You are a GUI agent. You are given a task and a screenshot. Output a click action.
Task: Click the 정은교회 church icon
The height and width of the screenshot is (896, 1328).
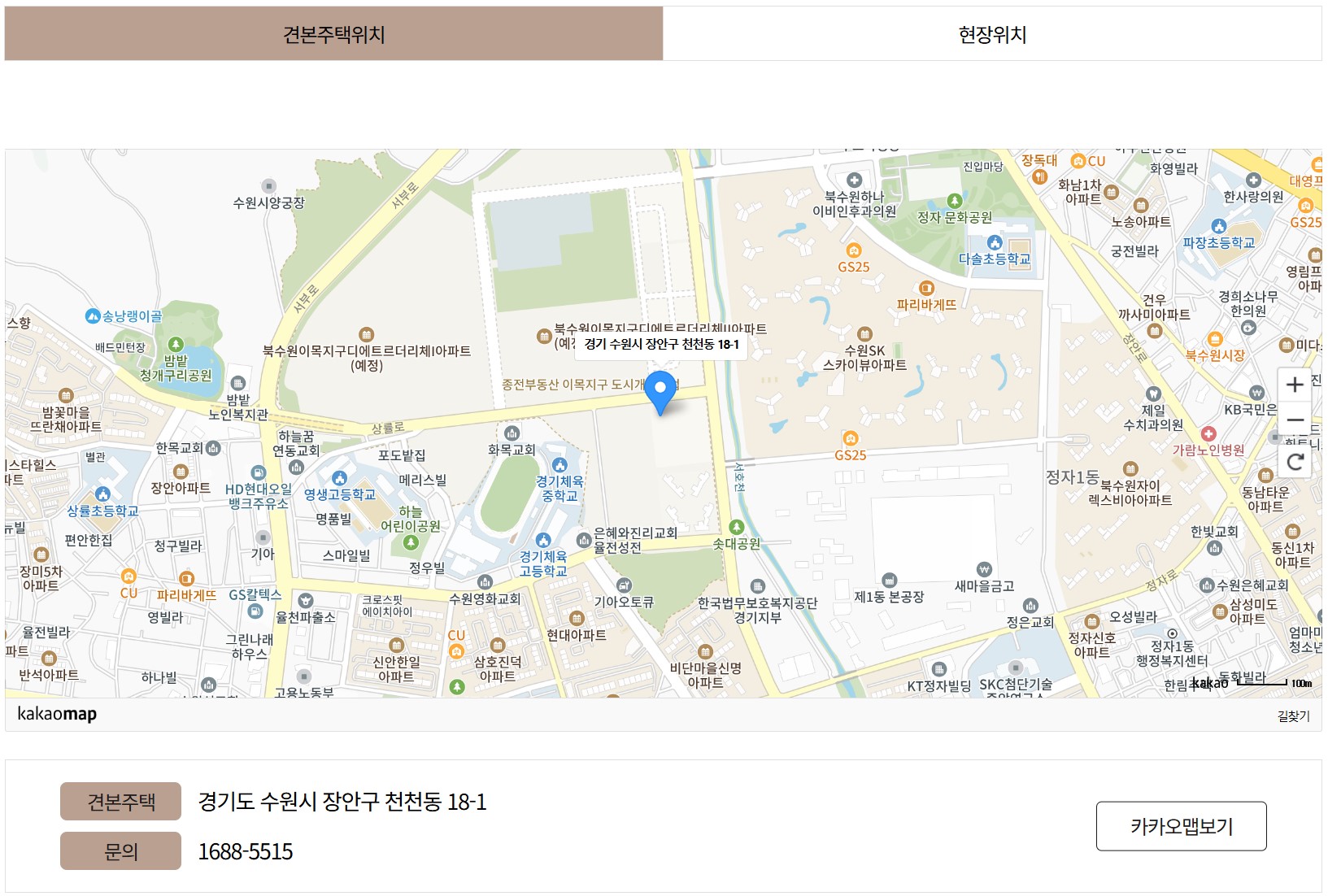click(x=1030, y=606)
